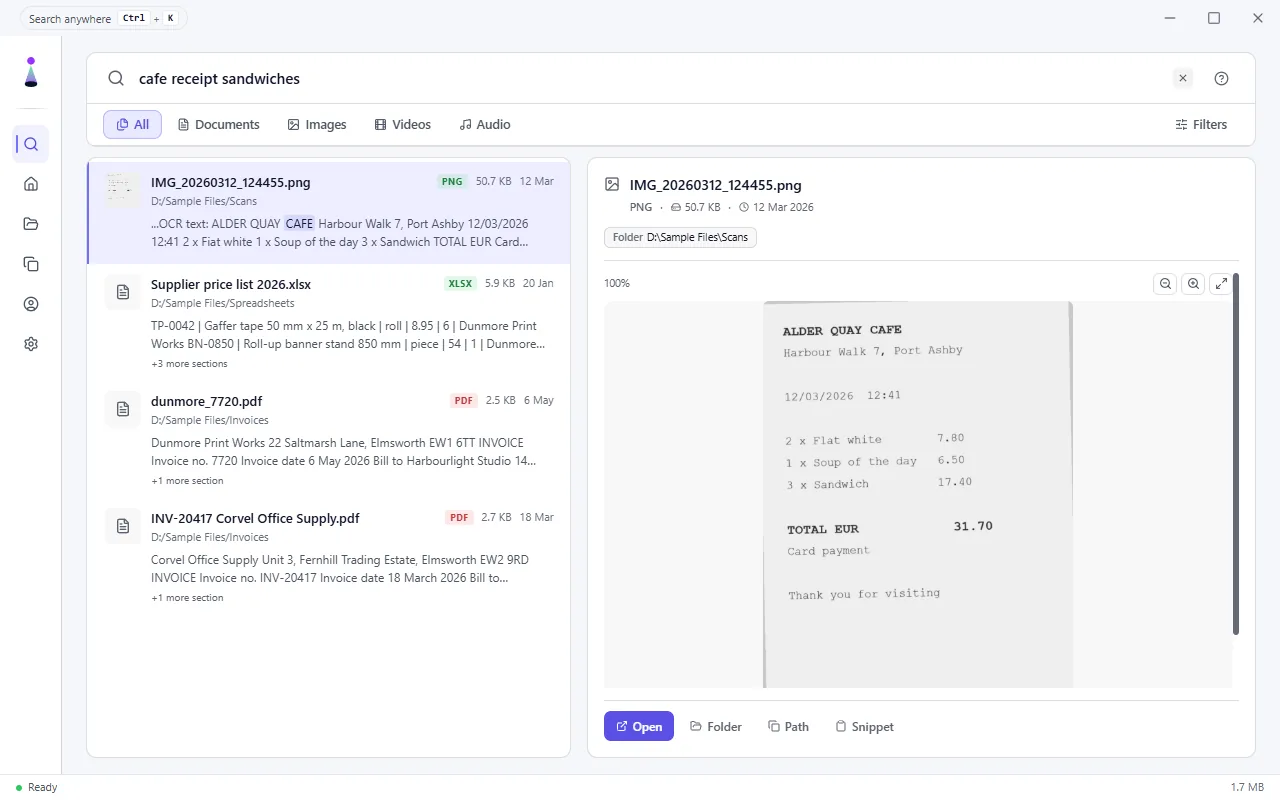Click the Search anywhere Ctrl+K box
Image resolution: width=1280 pixels, height=800 pixels.
[103, 18]
